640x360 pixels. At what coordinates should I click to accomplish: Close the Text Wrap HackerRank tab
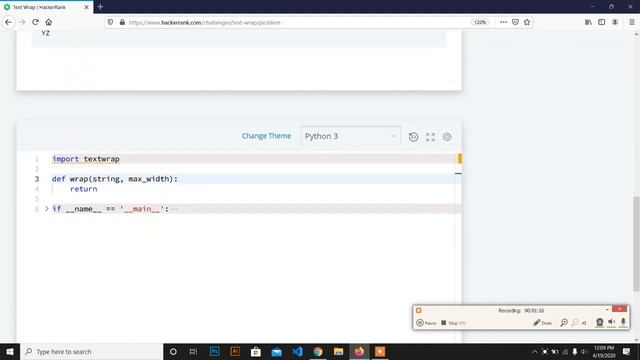pos(86,7)
